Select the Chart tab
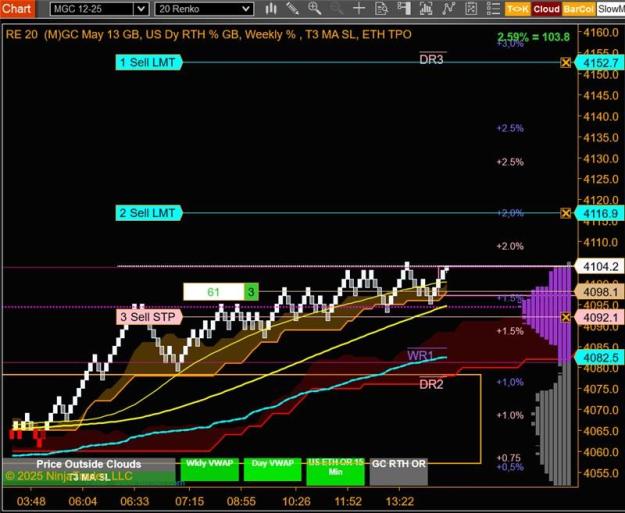 (17, 8)
